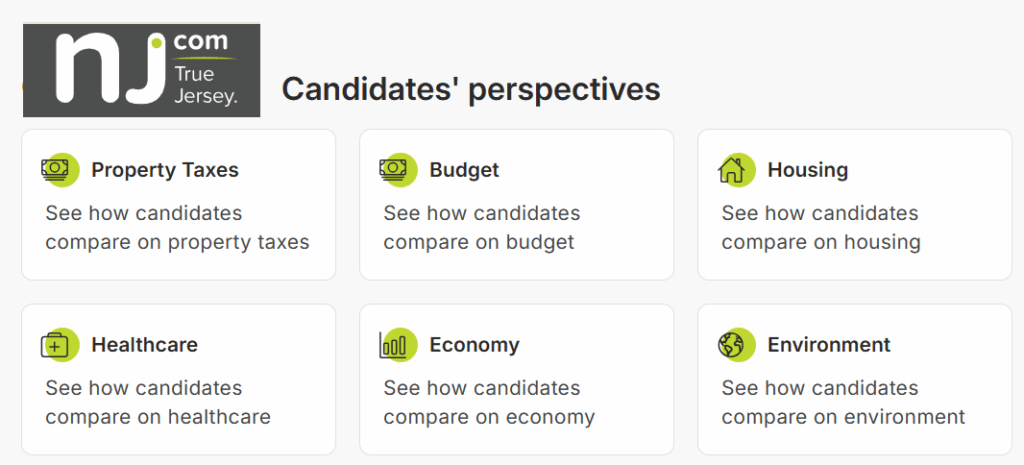Click the Budget cash icon

coord(398,170)
